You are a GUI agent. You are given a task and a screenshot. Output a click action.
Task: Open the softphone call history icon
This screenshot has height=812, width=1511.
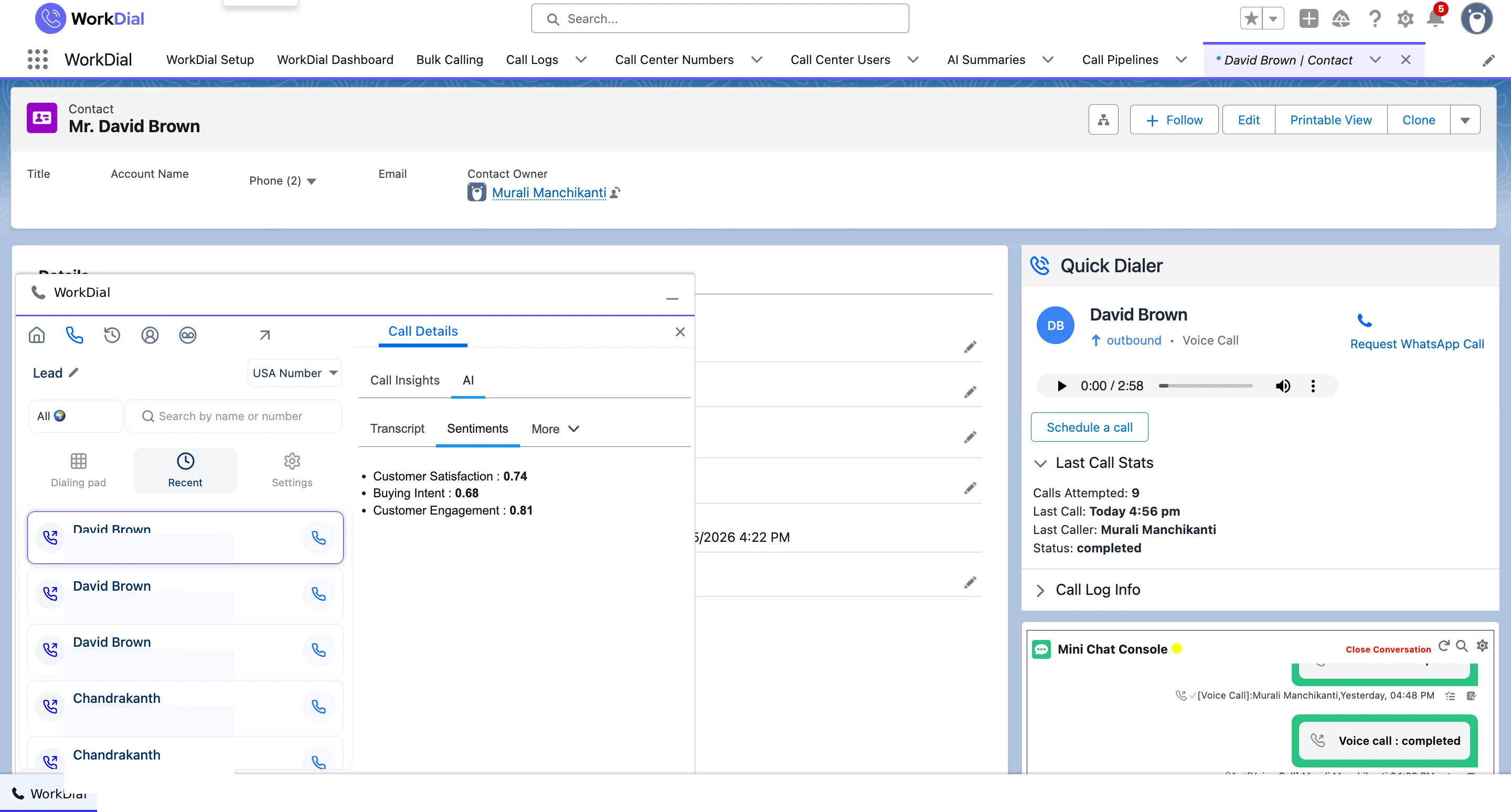(112, 335)
